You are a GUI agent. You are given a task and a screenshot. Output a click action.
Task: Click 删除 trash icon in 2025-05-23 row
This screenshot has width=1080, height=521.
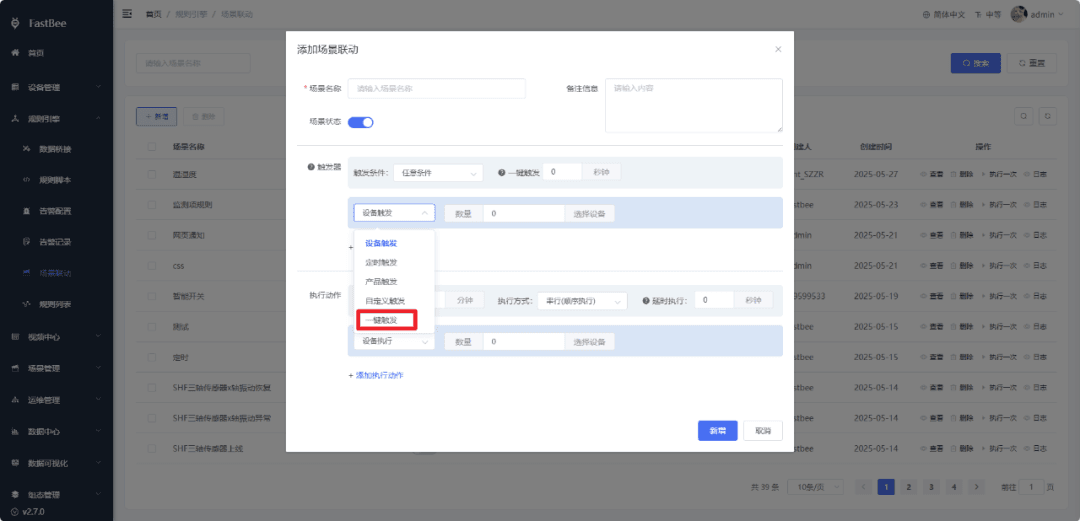click(x=954, y=205)
